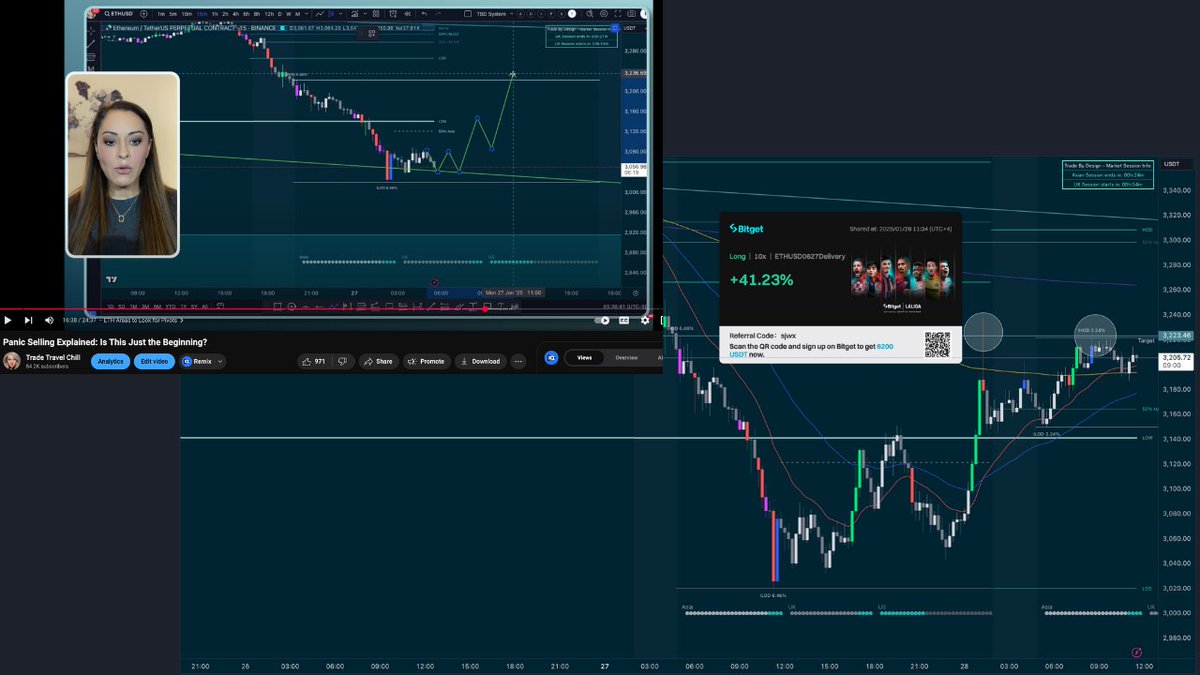The height and width of the screenshot is (675, 1200).
Task: Open chapter 'ETH Areas to Look for Pivots'
Action: click(x=144, y=320)
